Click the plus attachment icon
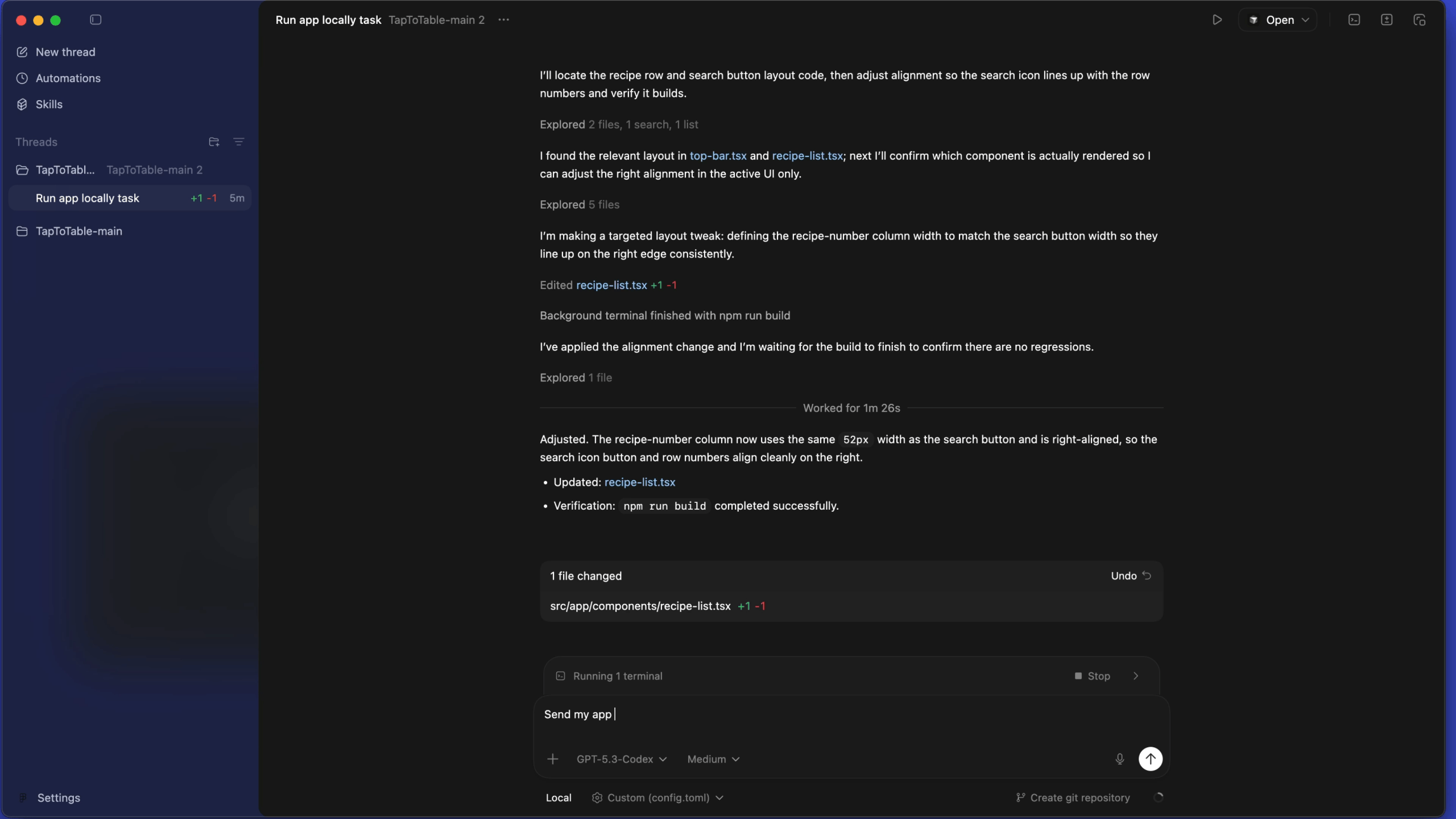The height and width of the screenshot is (819, 1456). [552, 759]
